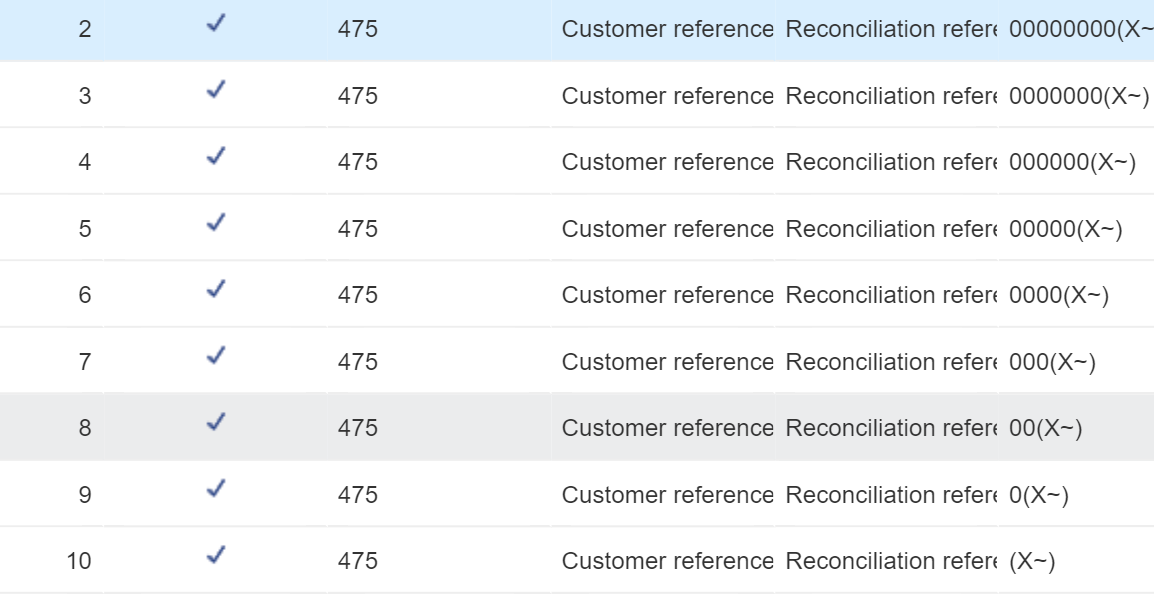Toggle the checkmark in row 3
The image size is (1154, 594).
(216, 91)
